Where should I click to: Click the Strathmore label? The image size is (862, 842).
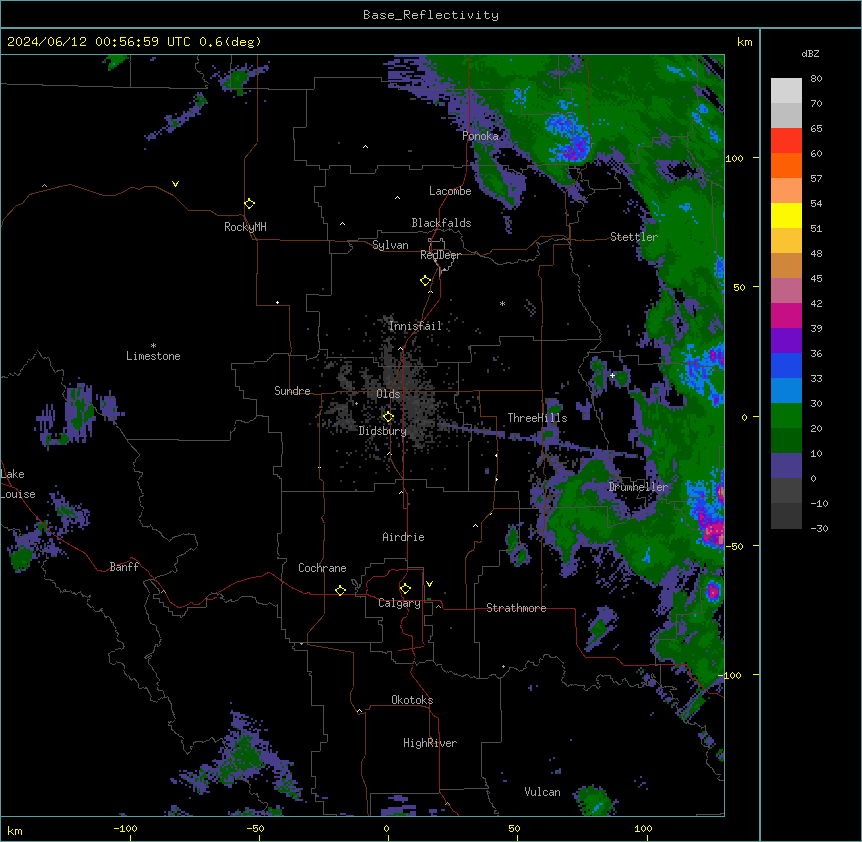(516, 608)
